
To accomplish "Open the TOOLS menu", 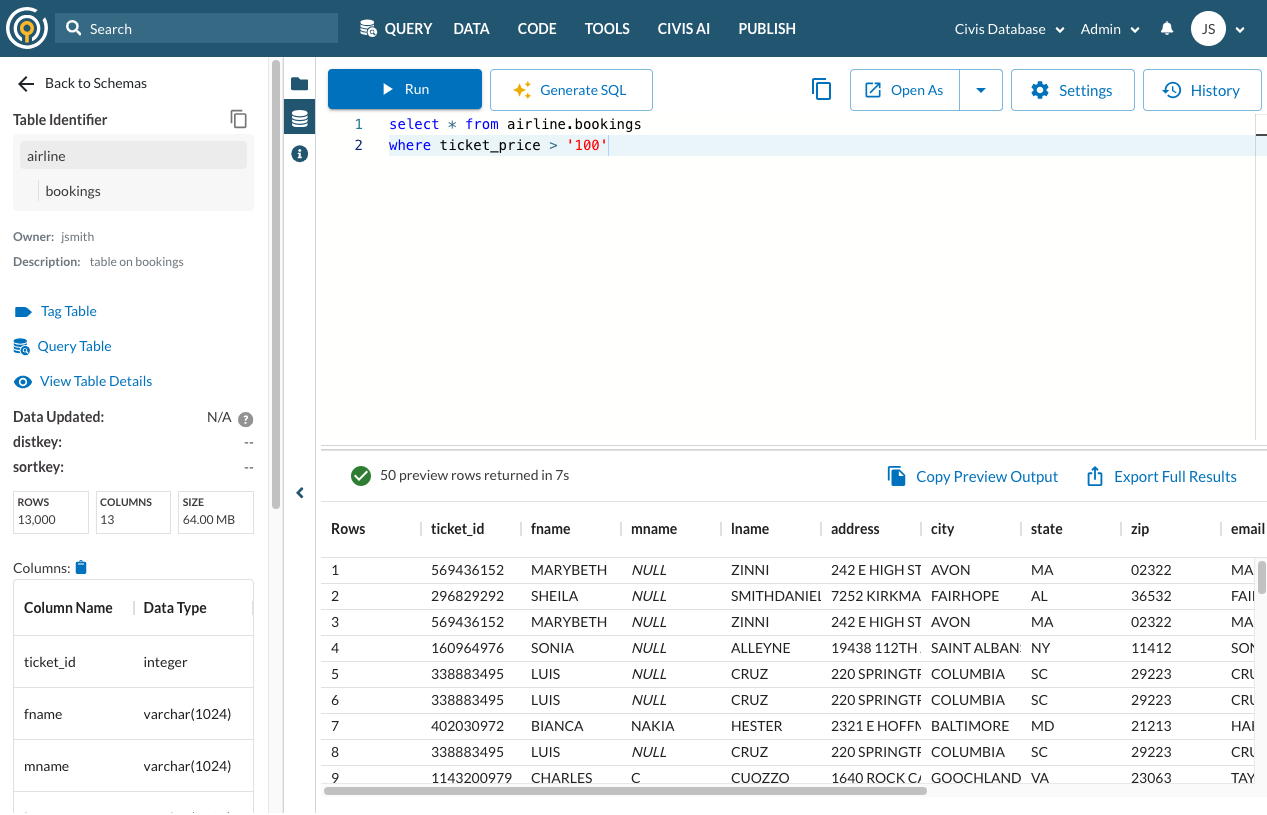I will (607, 29).
